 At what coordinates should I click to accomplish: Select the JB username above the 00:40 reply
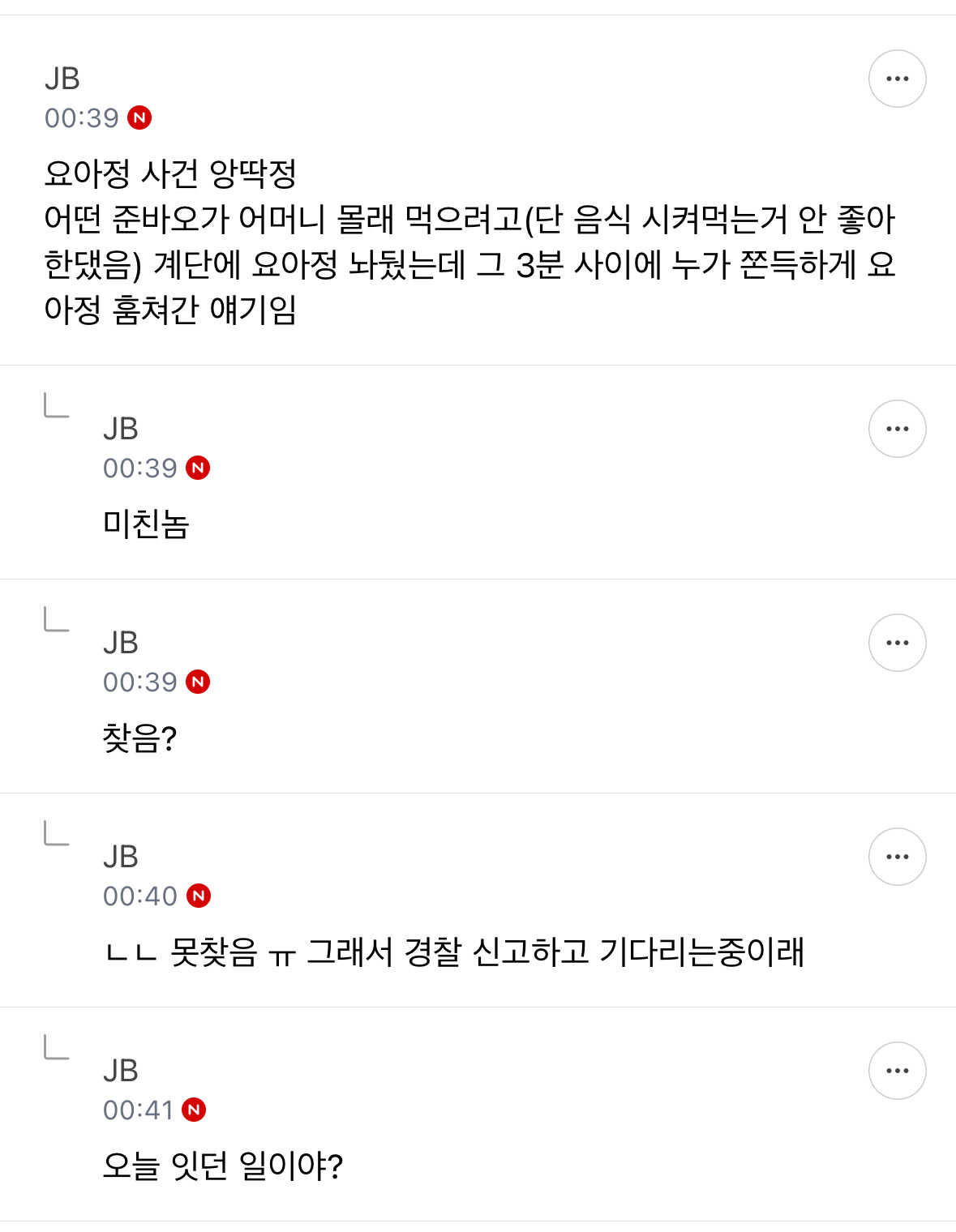121,857
